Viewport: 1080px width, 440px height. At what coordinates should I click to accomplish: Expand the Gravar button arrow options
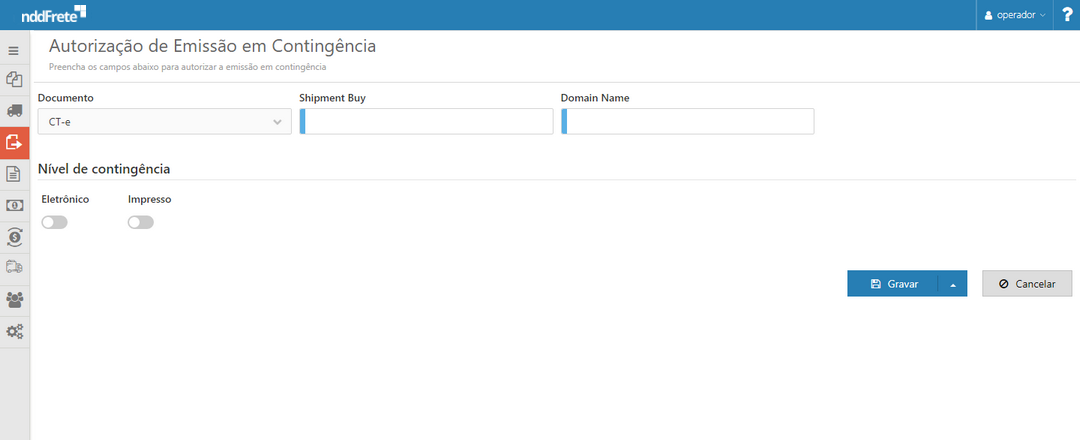pyautogui.click(x=953, y=284)
